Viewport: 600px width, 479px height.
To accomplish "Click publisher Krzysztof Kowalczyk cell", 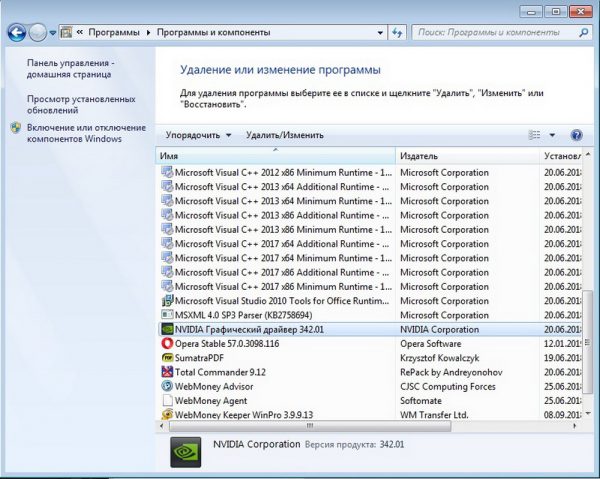I will 440,358.
